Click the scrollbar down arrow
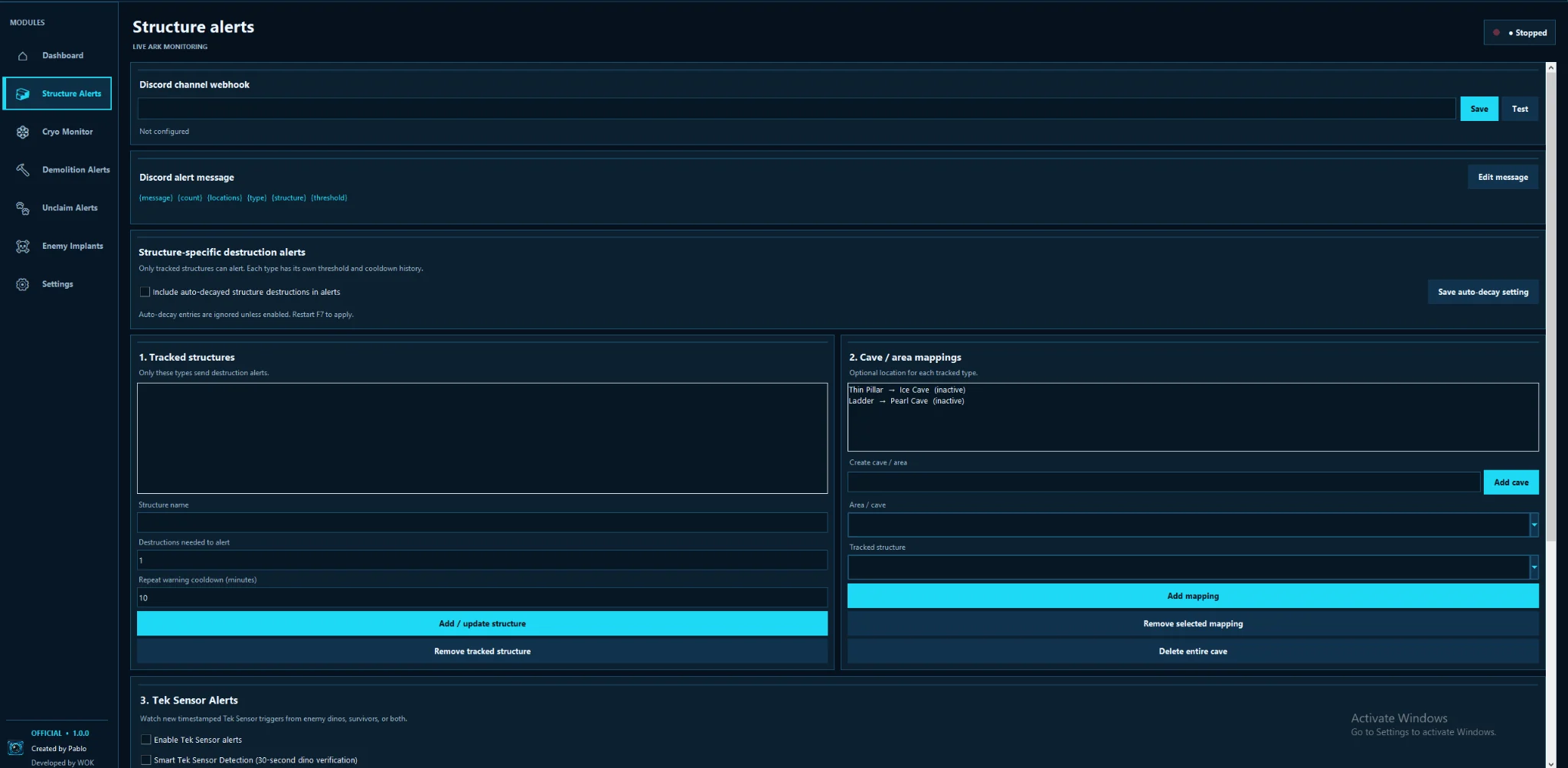The width and height of the screenshot is (1568, 768). (x=1550, y=763)
